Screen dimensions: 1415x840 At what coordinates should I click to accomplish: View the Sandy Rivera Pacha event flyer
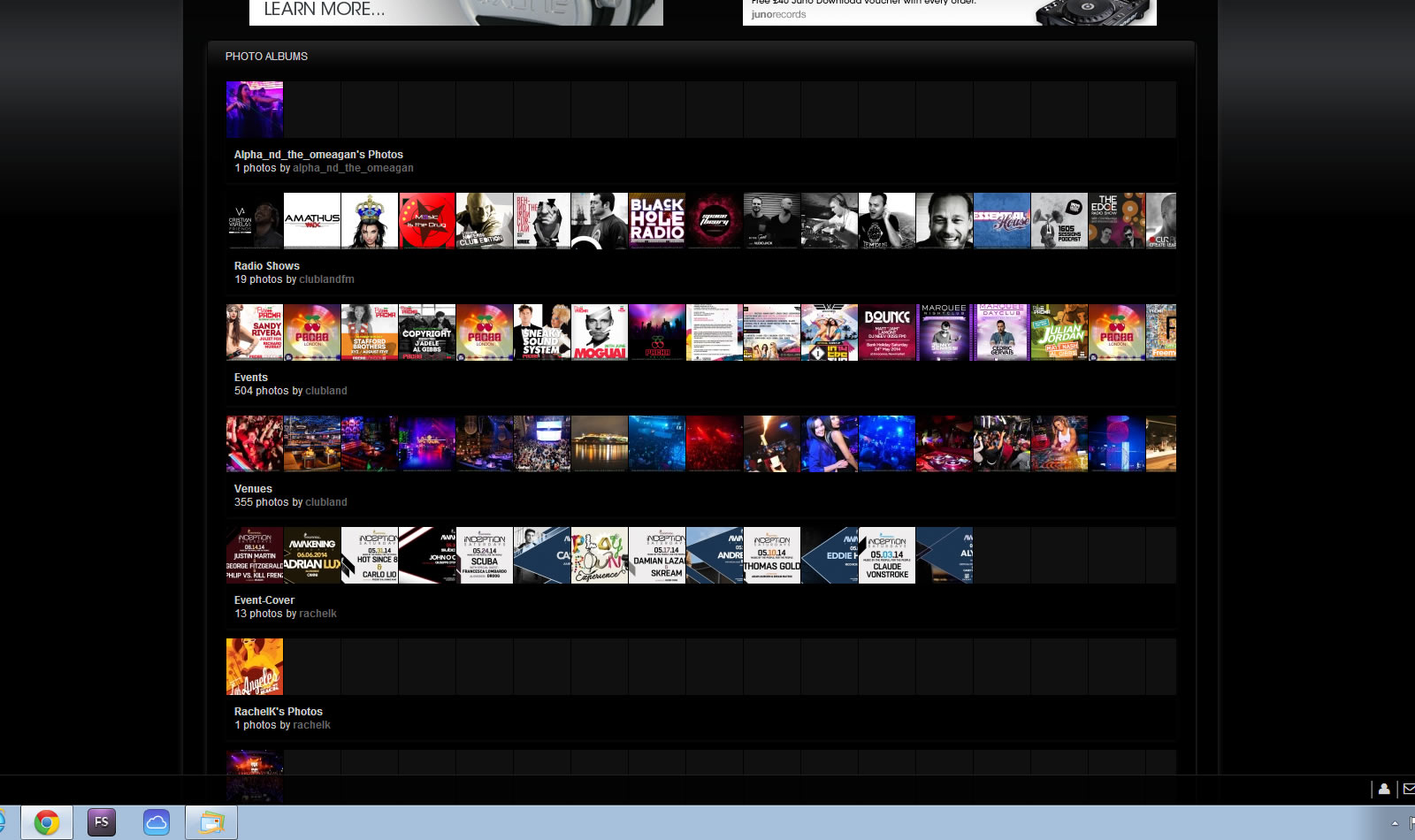point(255,332)
